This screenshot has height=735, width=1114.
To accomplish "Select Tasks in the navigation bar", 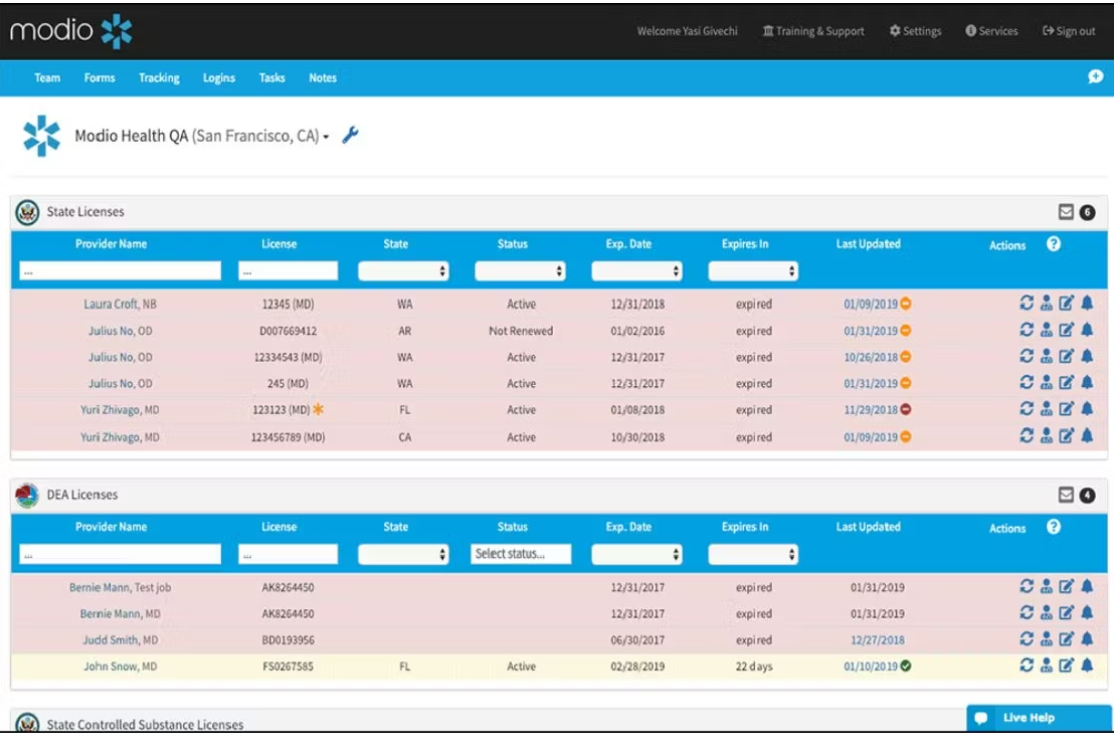I will (x=272, y=77).
